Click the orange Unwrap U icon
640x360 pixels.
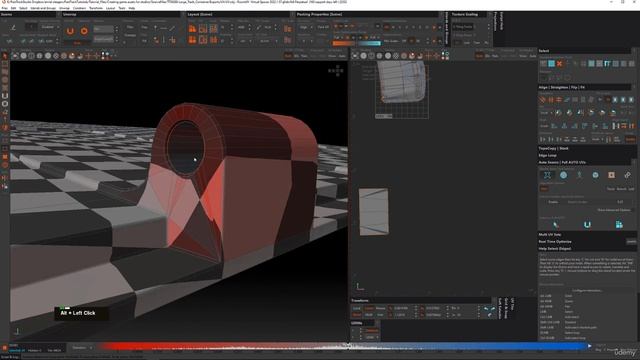tap(70, 31)
